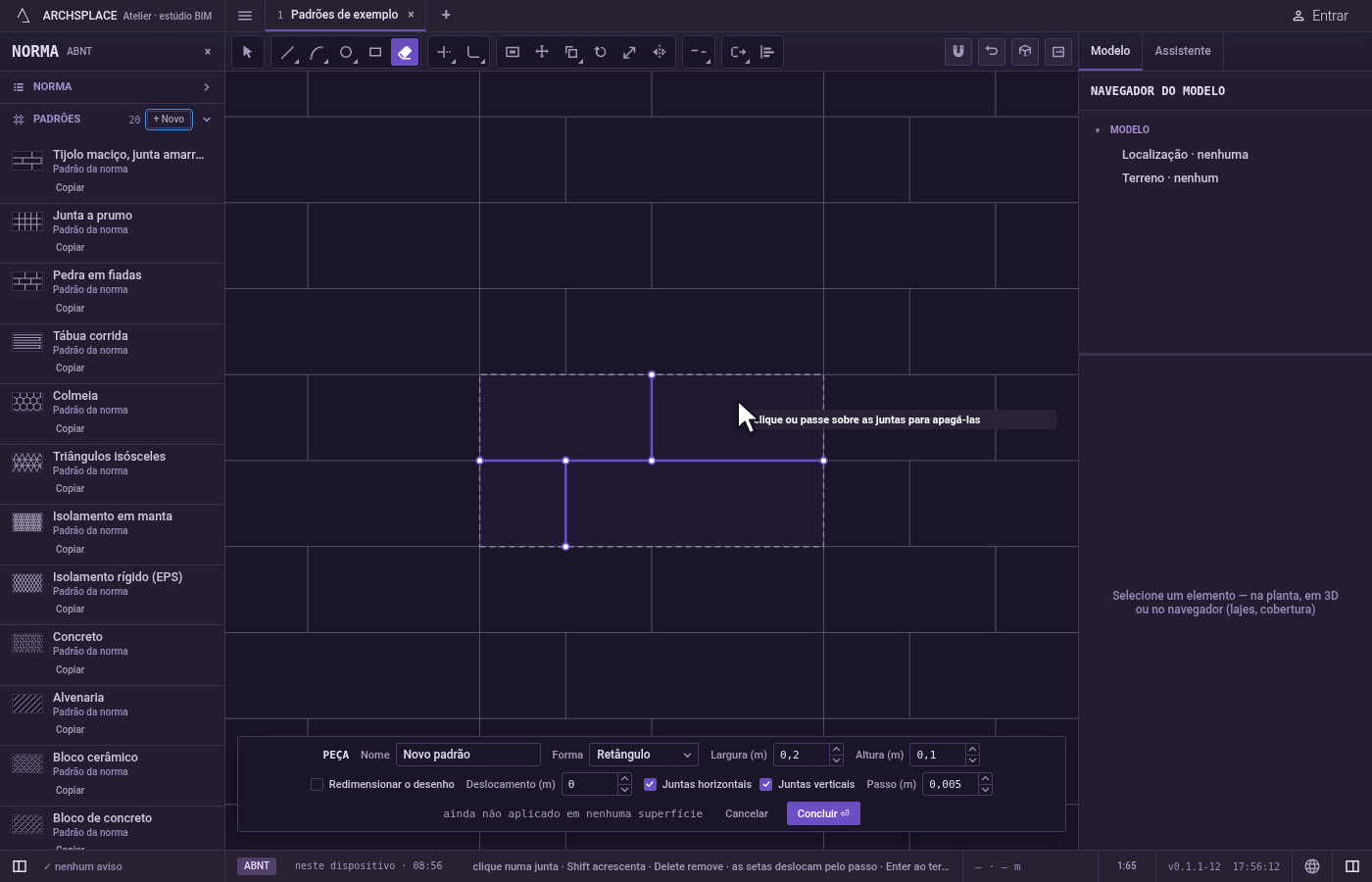Click the scale tool icon
Viewport: 1372px width, 882px height.
point(630,52)
